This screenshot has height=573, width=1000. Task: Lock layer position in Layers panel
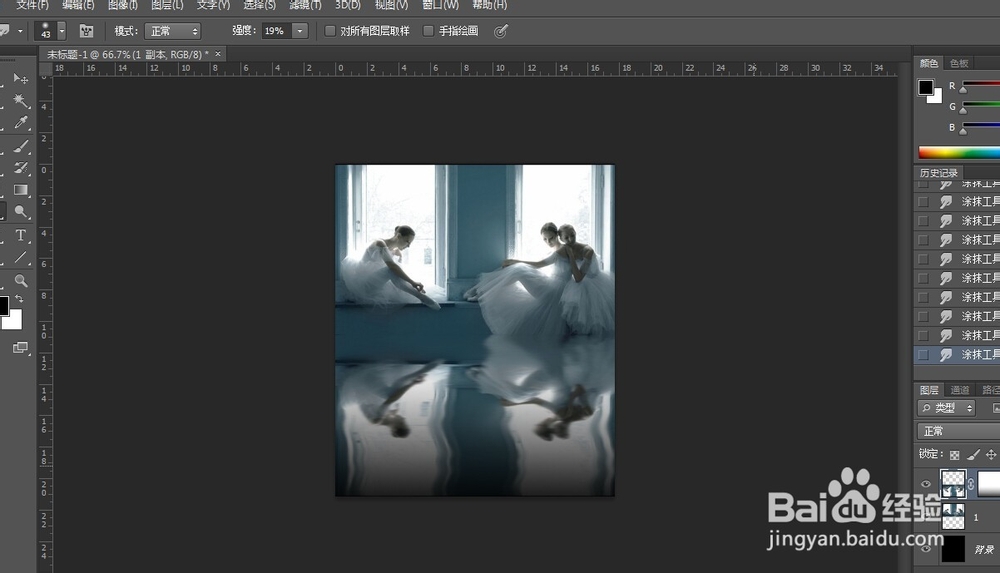(x=991, y=455)
